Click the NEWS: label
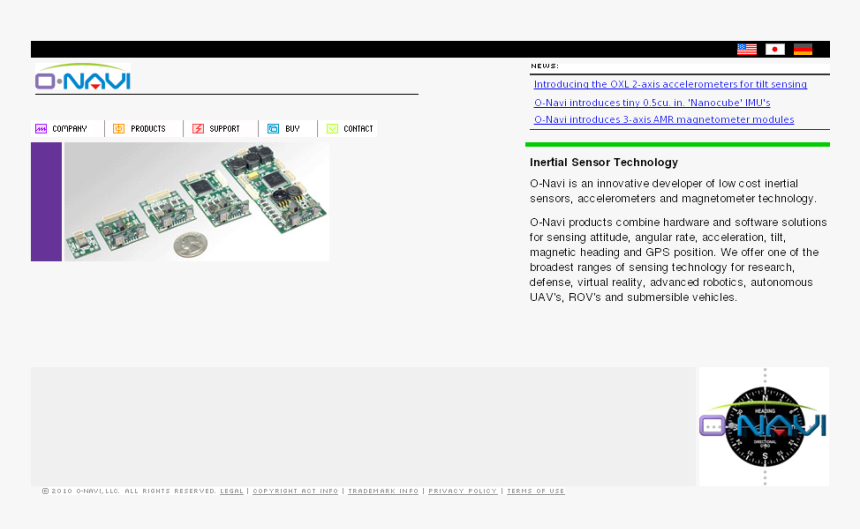Screen dimensions: 860x529 point(545,66)
